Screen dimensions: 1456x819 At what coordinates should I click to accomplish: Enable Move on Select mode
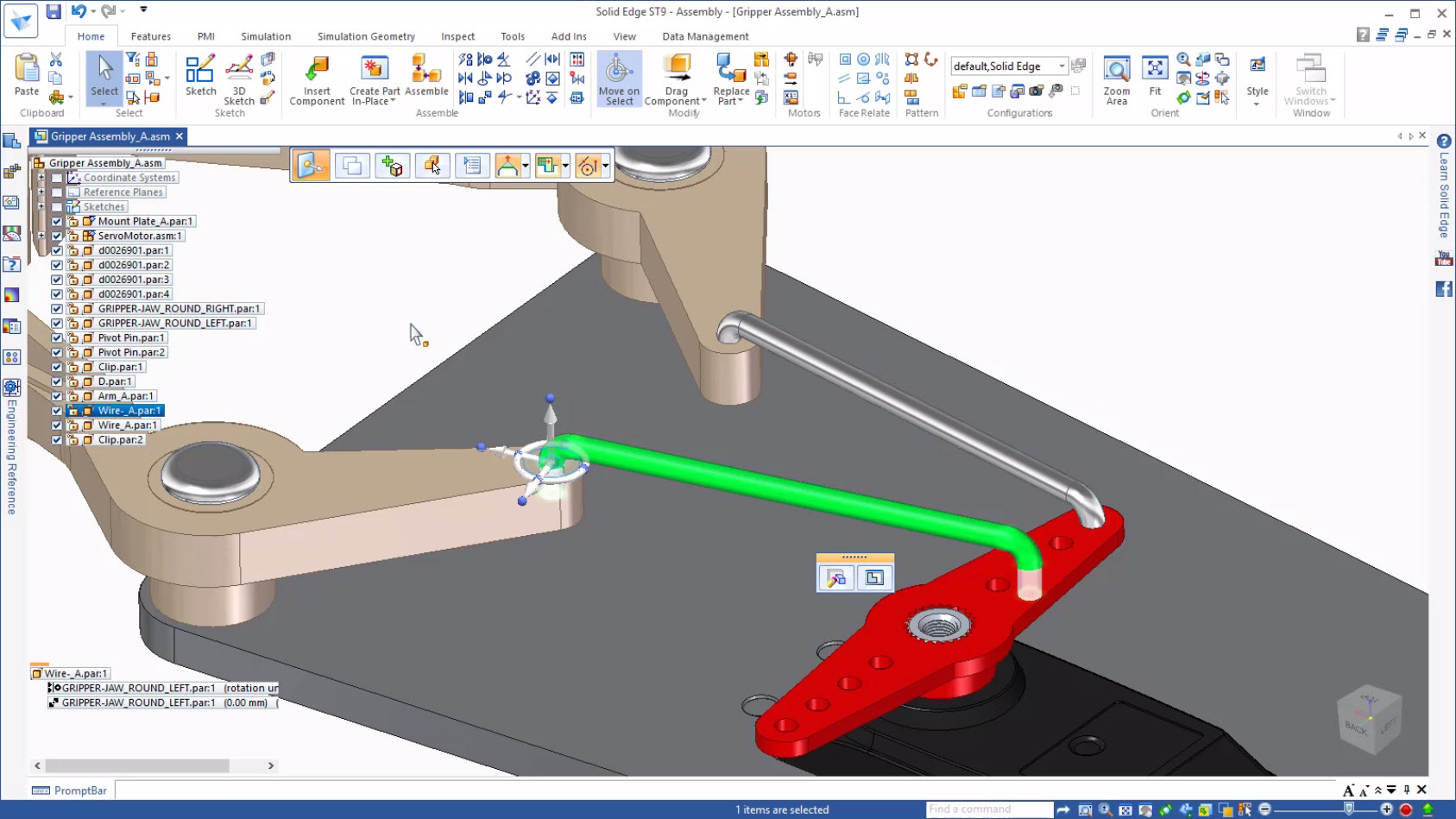coord(618,78)
